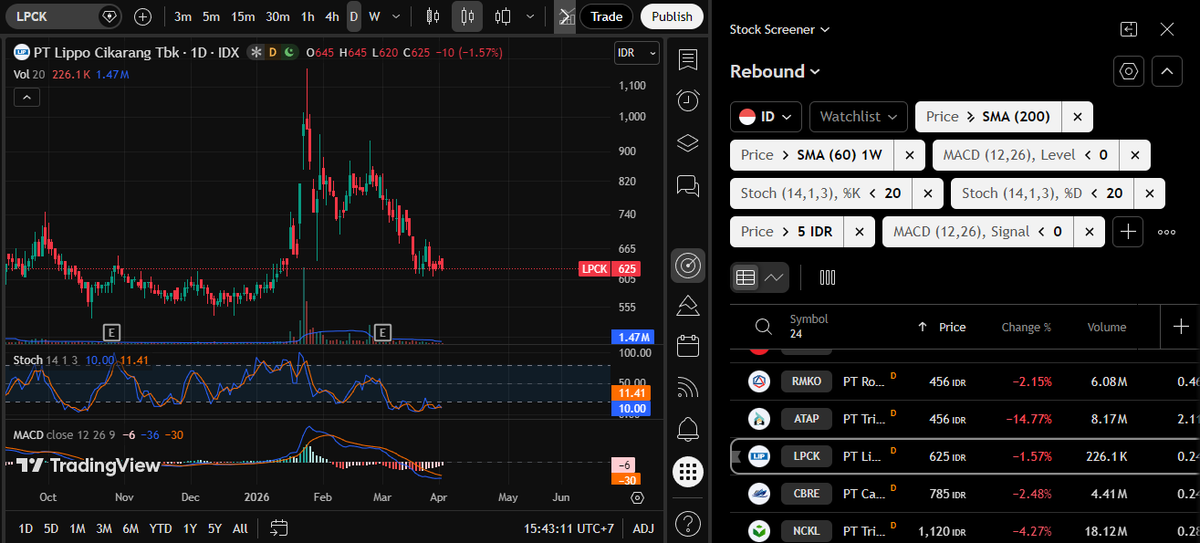The image size is (1200, 543).
Task: Set date range to 6M
Action: point(131,528)
